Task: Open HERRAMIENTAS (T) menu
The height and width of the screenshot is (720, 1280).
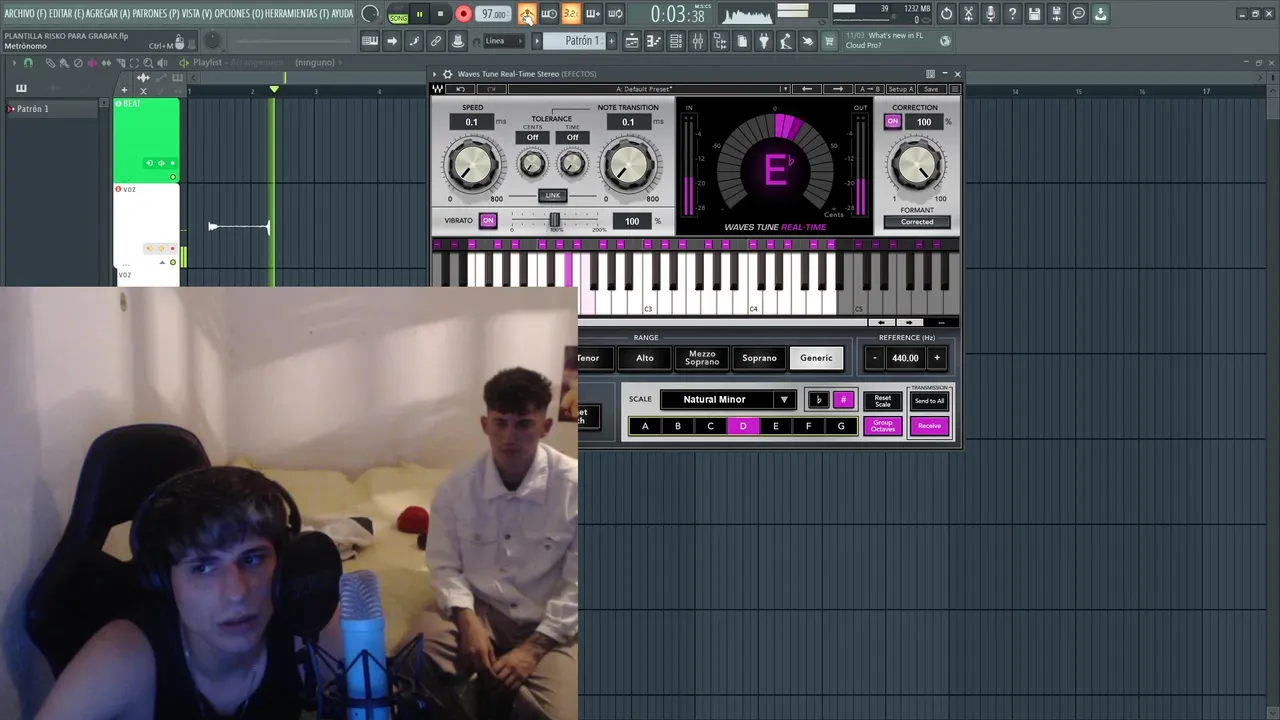Action: click(x=297, y=14)
